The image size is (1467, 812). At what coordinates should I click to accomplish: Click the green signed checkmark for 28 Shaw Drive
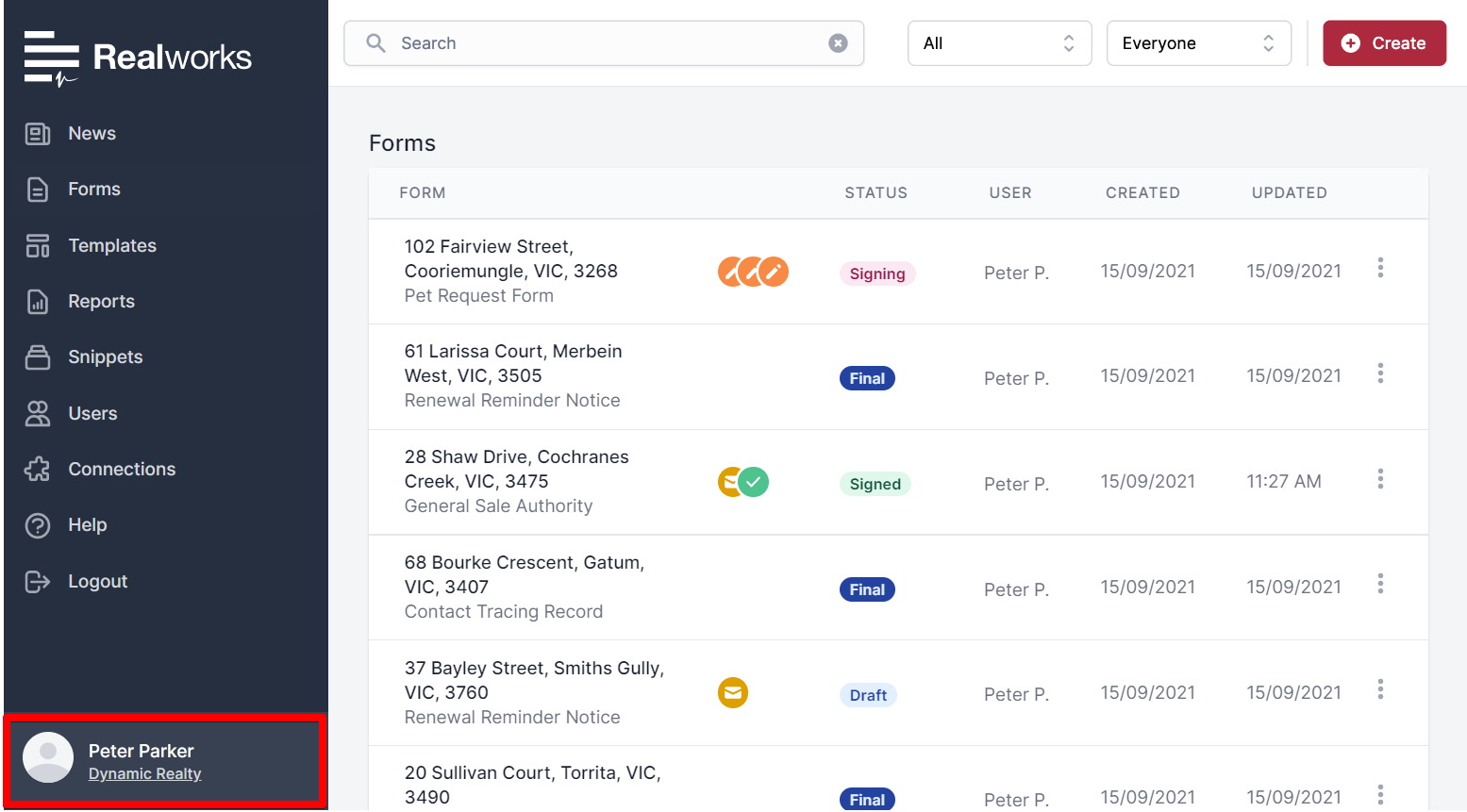(x=753, y=482)
